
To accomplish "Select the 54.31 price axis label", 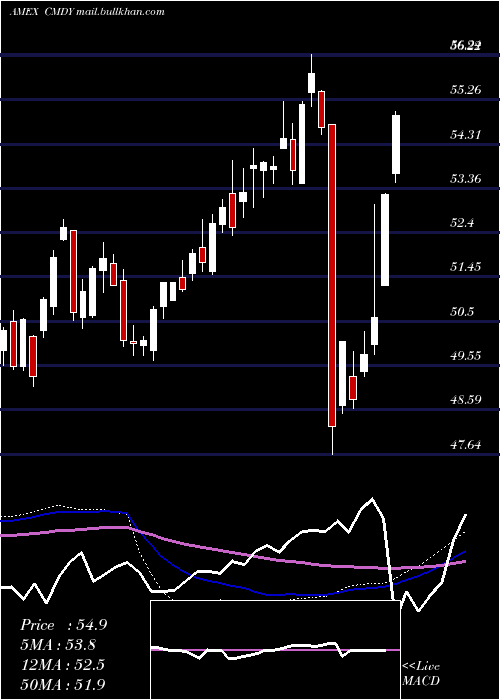I will pos(465,134).
